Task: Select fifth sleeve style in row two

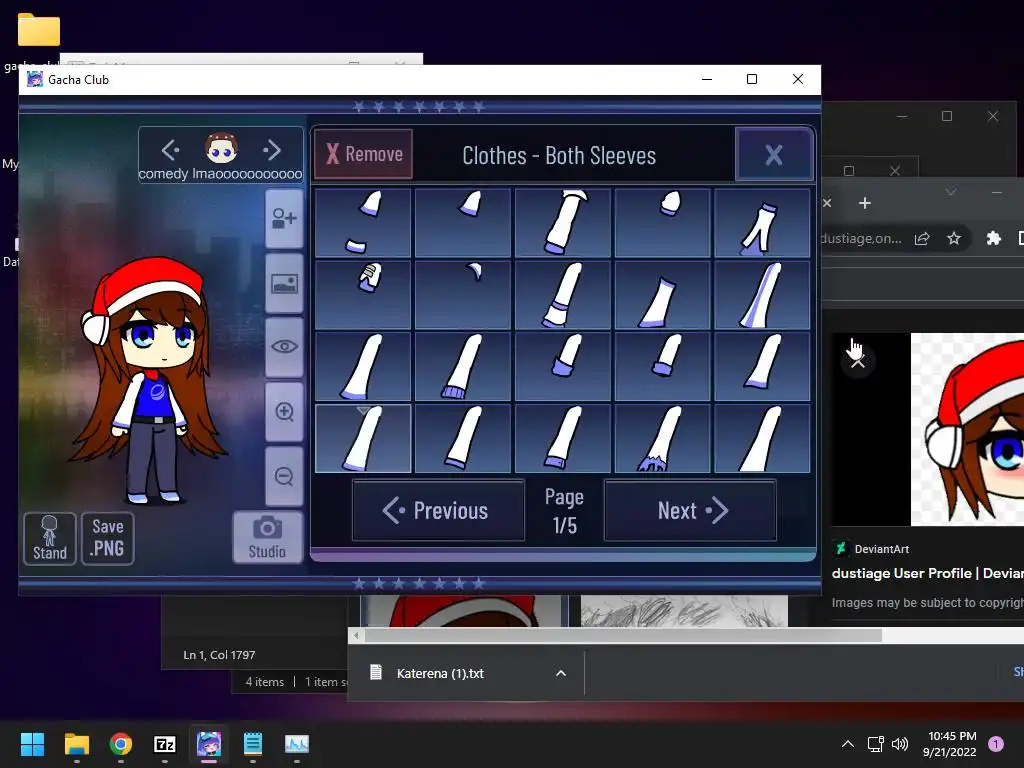Action: (x=763, y=295)
